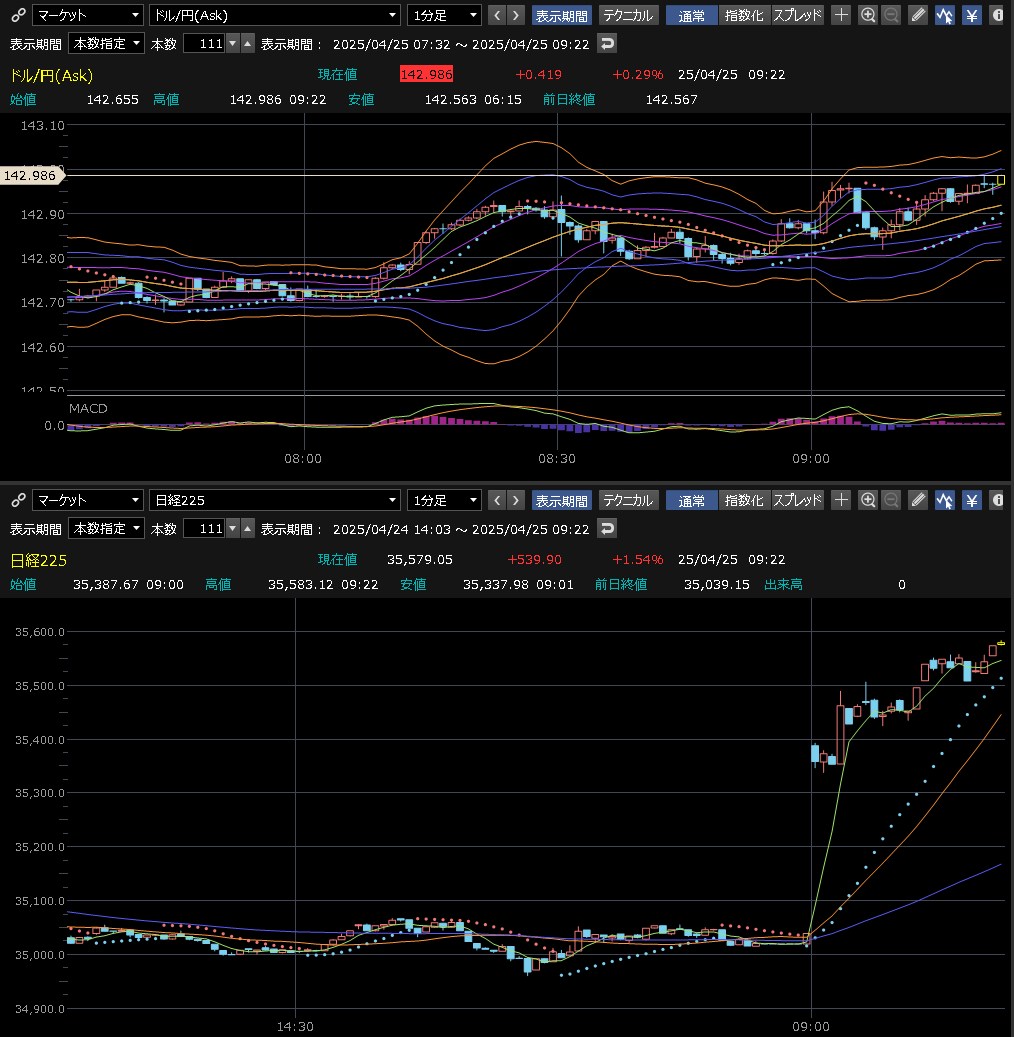Click crosshair plus icon in Nikkei chart

pyautogui.click(x=841, y=500)
